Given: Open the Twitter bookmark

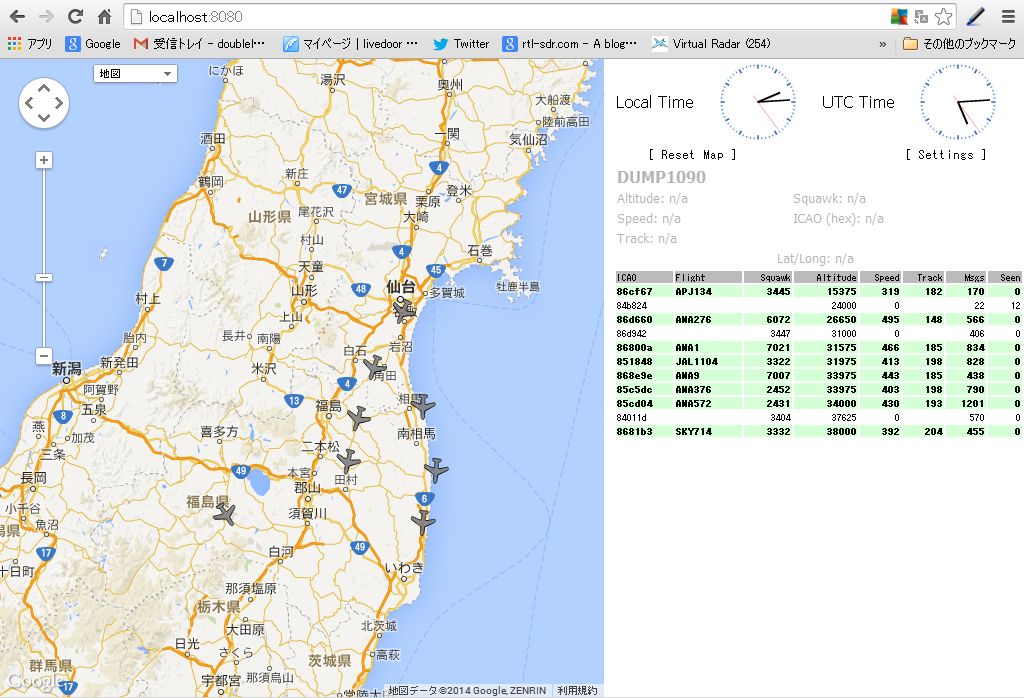Looking at the screenshot, I should pos(461,44).
